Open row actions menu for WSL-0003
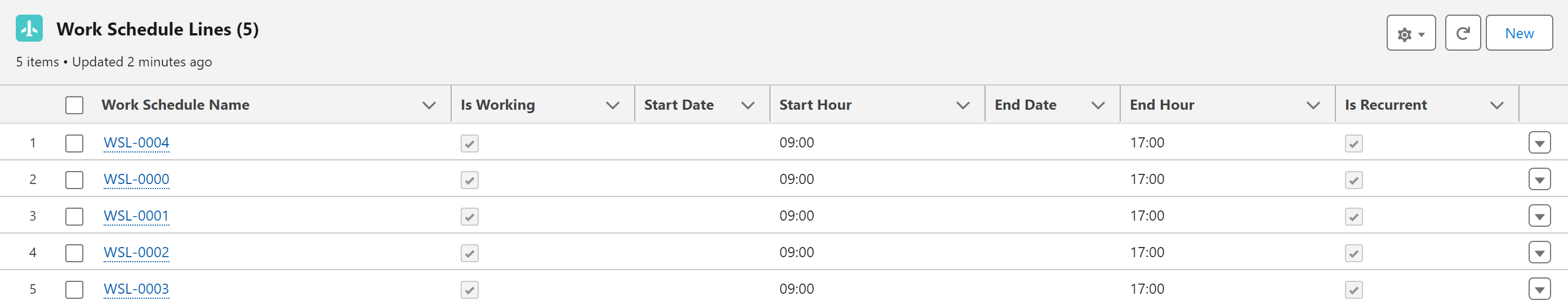This screenshot has width=1568, height=305. [x=1539, y=289]
